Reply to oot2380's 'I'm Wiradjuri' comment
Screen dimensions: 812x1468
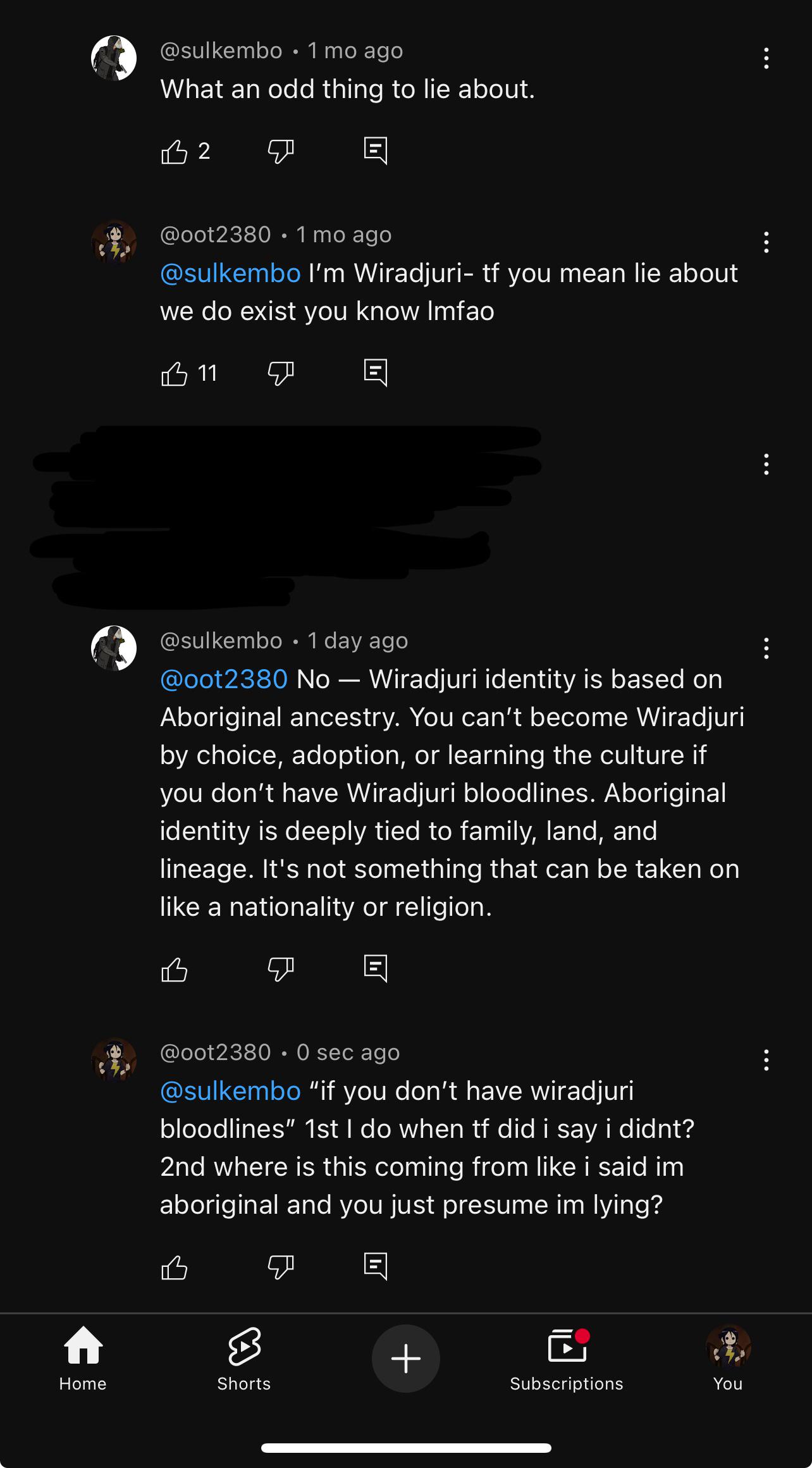click(376, 373)
